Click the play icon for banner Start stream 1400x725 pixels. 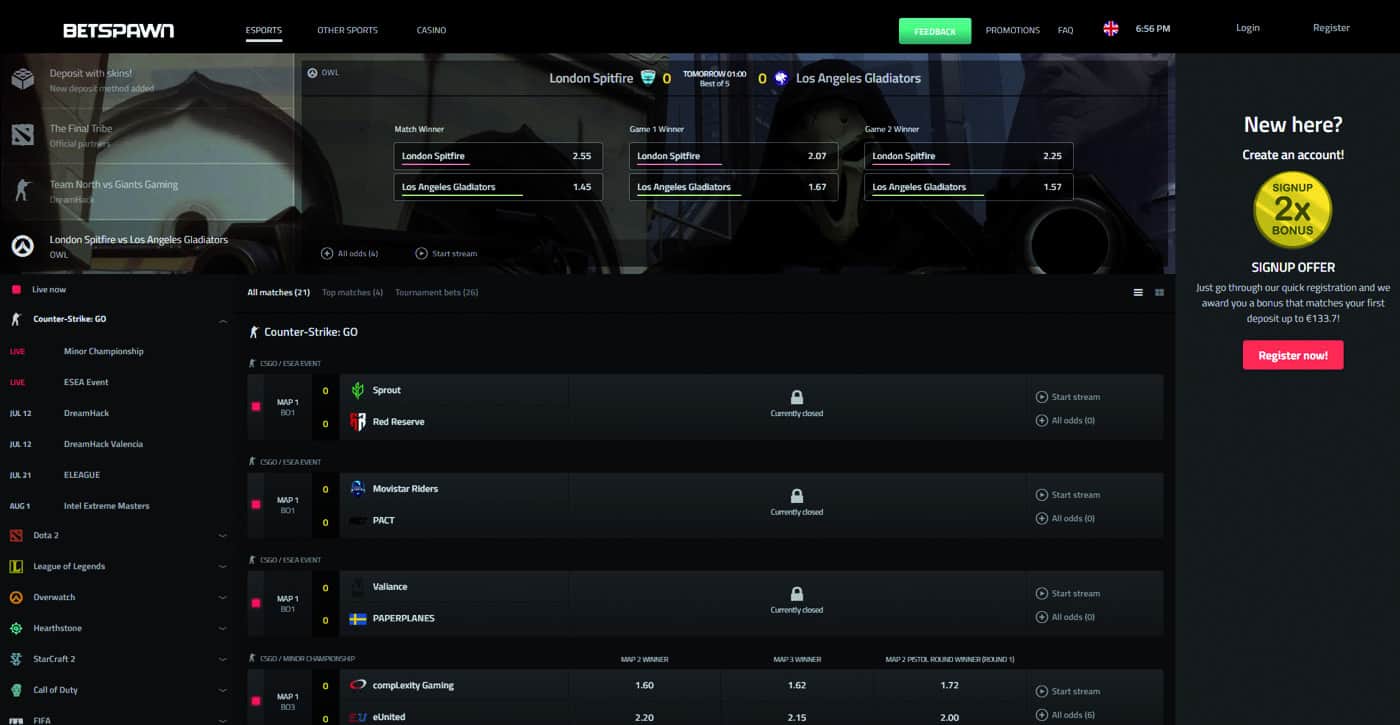pos(421,254)
